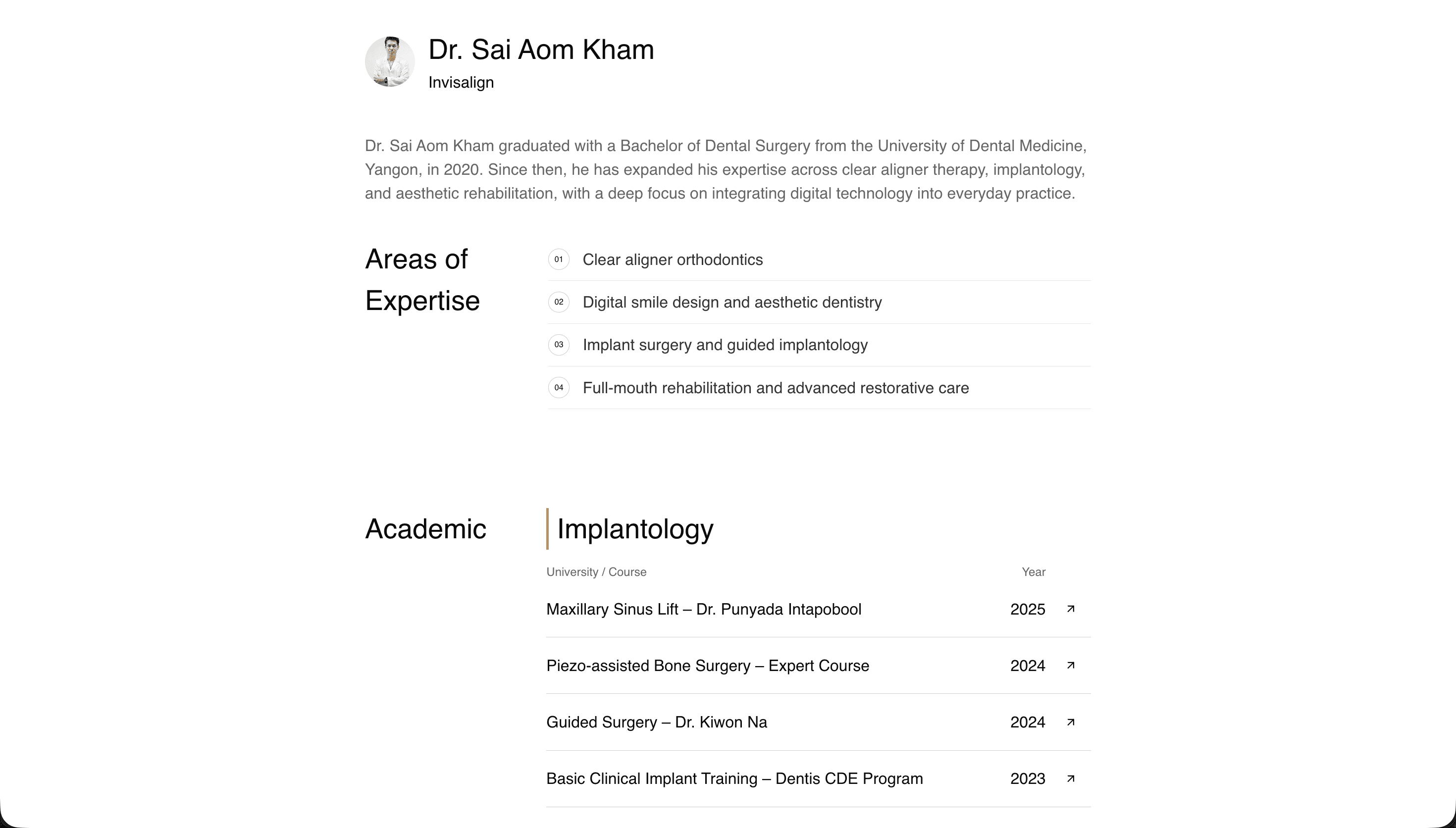Click the arrow icon for Maxillary Sinus Lift

[1071, 609]
